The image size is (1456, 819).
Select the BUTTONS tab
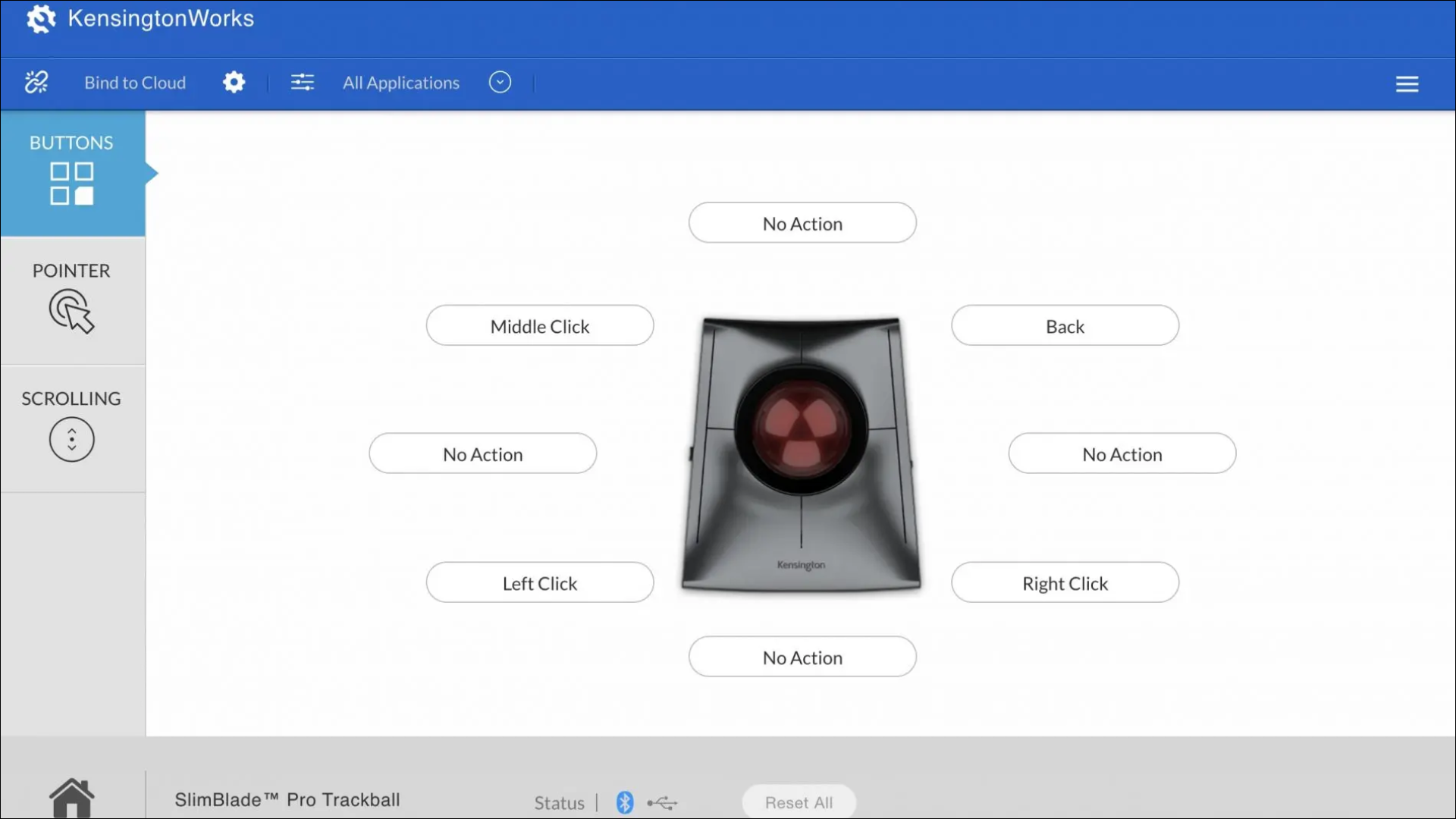click(x=71, y=171)
